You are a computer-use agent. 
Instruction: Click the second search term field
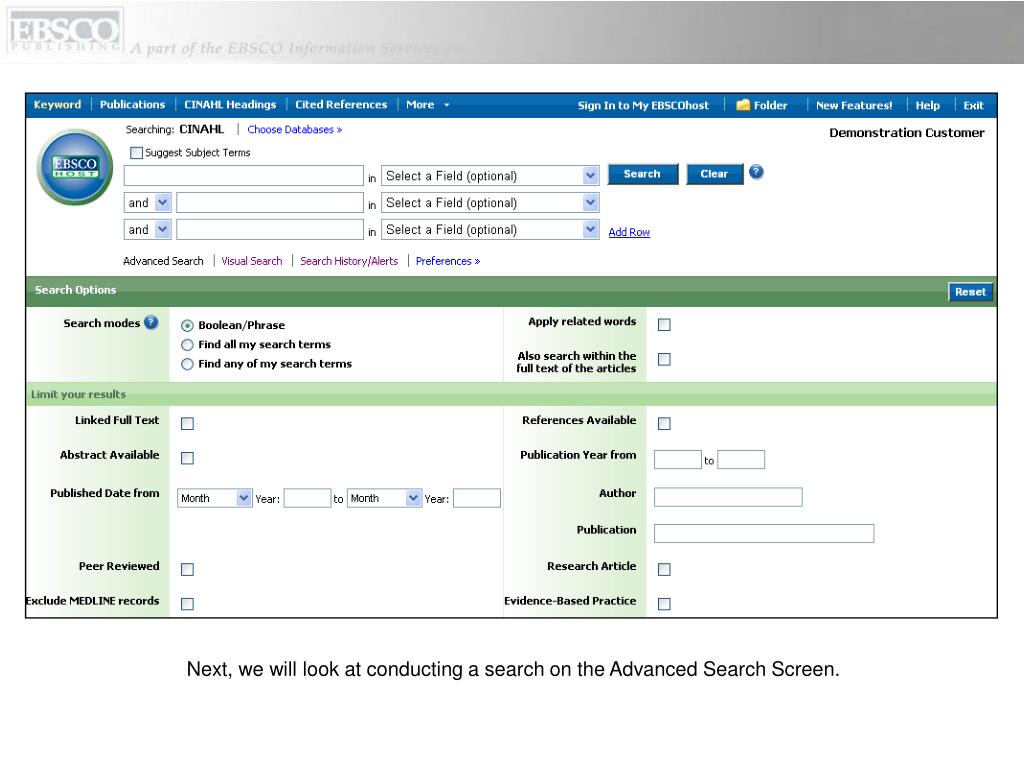pyautogui.click(x=270, y=202)
